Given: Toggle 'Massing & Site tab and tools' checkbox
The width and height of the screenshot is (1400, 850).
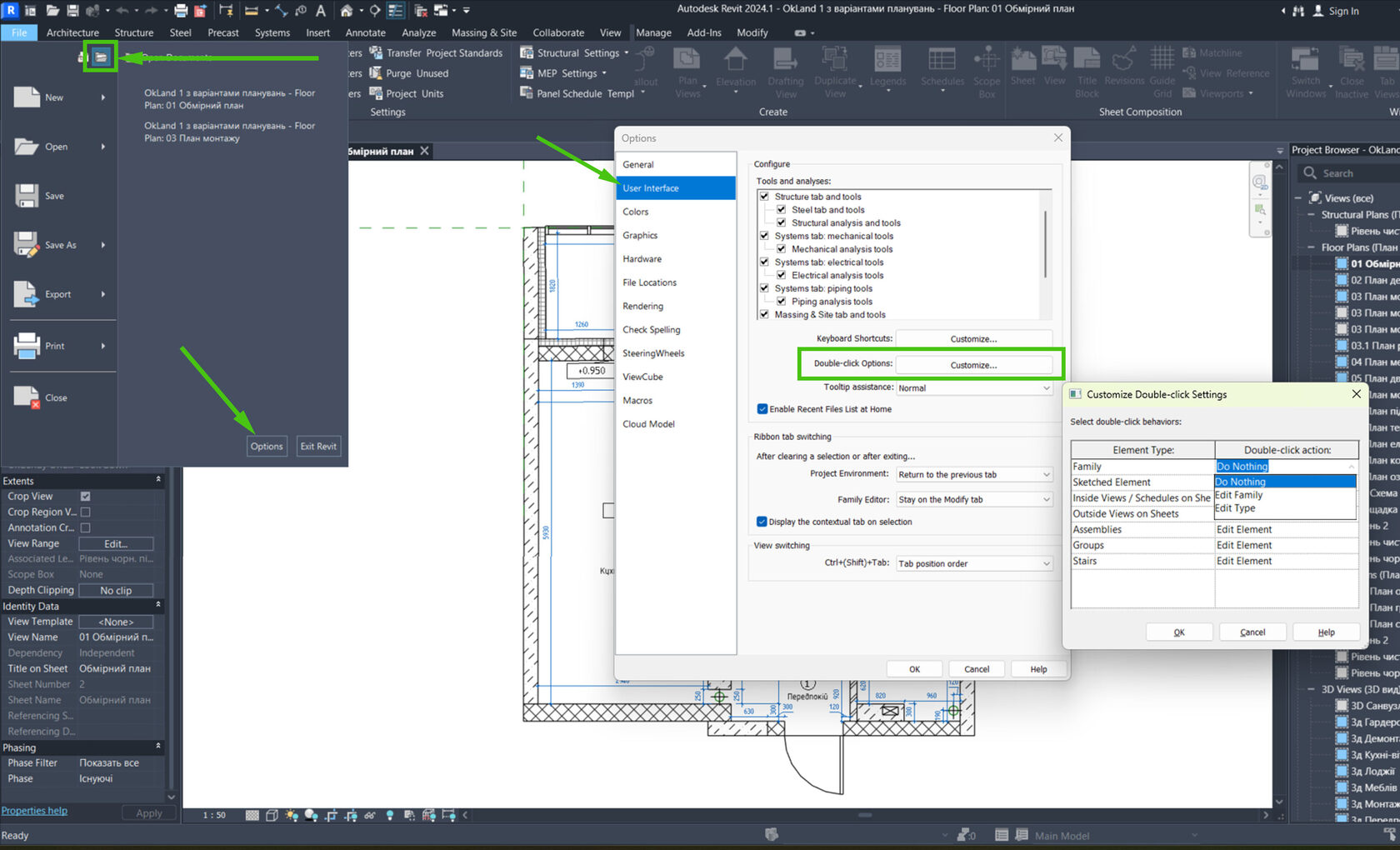Looking at the screenshot, I should tap(764, 314).
